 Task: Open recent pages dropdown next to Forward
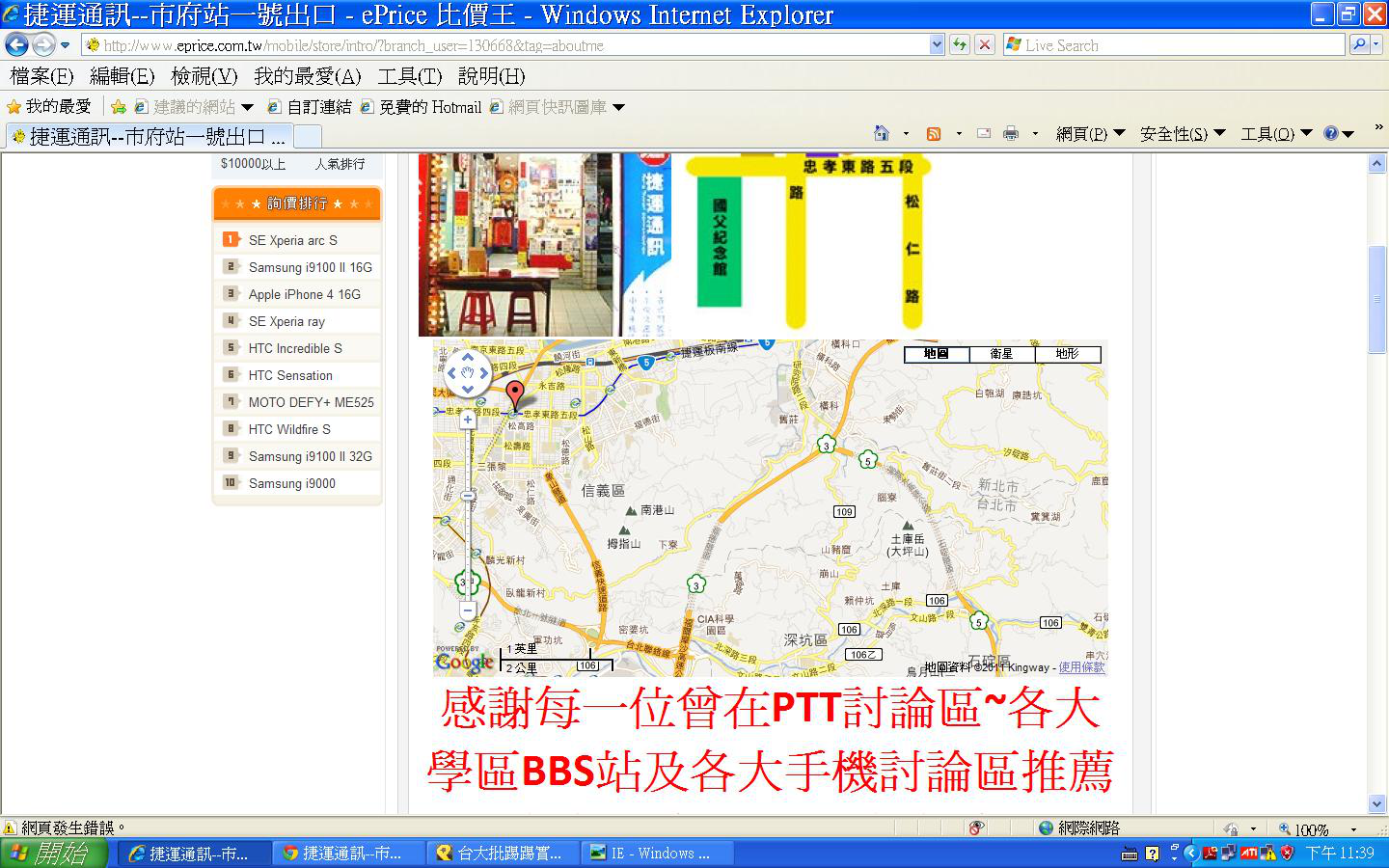(x=65, y=45)
